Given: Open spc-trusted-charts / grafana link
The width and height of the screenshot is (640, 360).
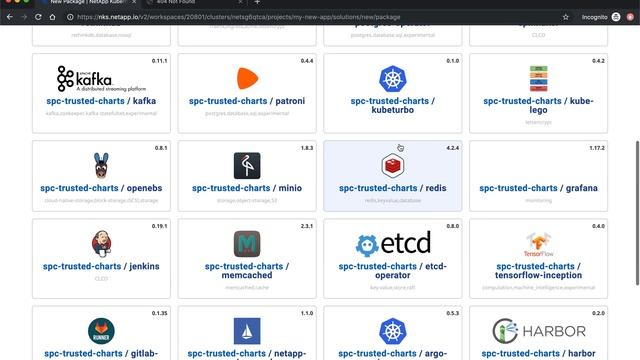Looking at the screenshot, I should 538,188.
